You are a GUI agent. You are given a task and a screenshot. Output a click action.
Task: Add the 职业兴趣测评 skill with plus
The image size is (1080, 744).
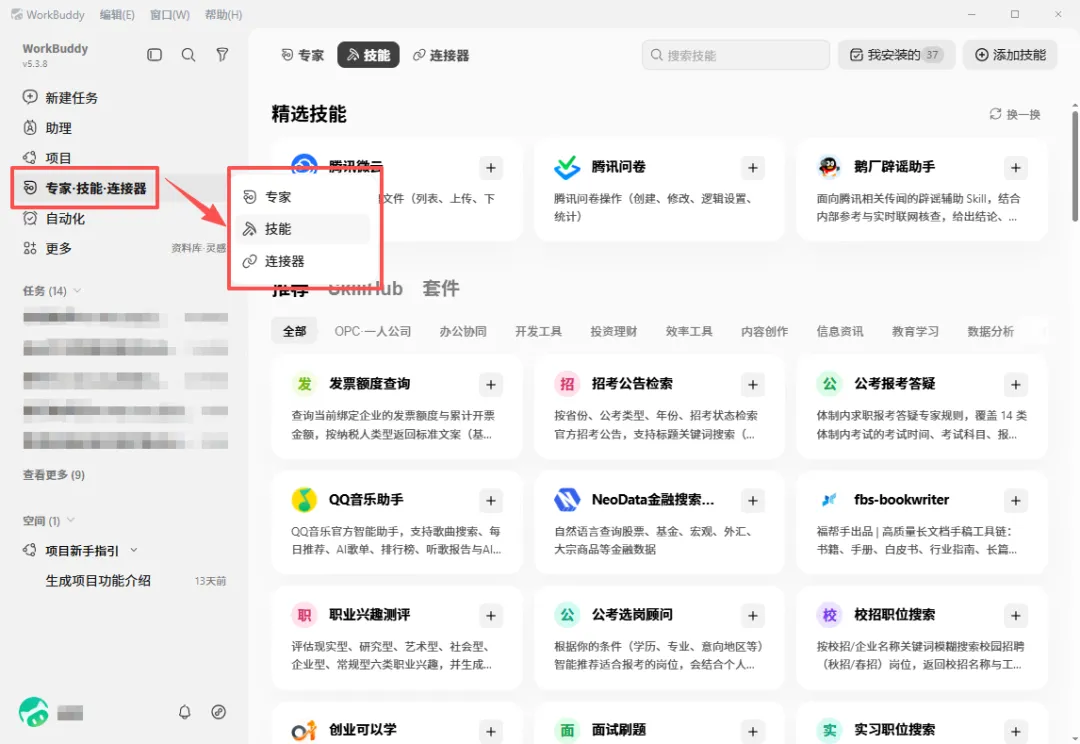click(490, 615)
